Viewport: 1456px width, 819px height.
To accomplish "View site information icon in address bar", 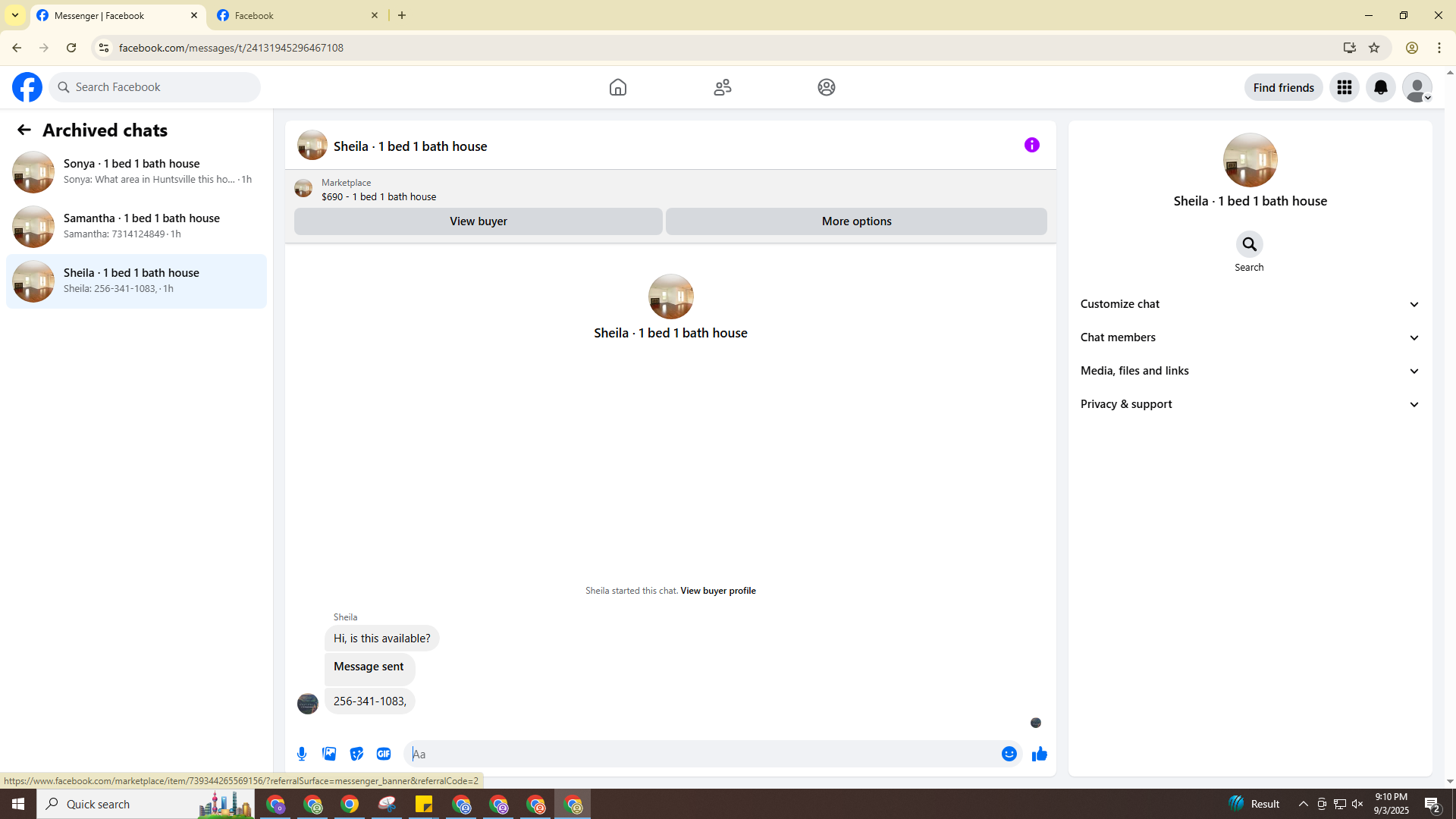I will [104, 48].
